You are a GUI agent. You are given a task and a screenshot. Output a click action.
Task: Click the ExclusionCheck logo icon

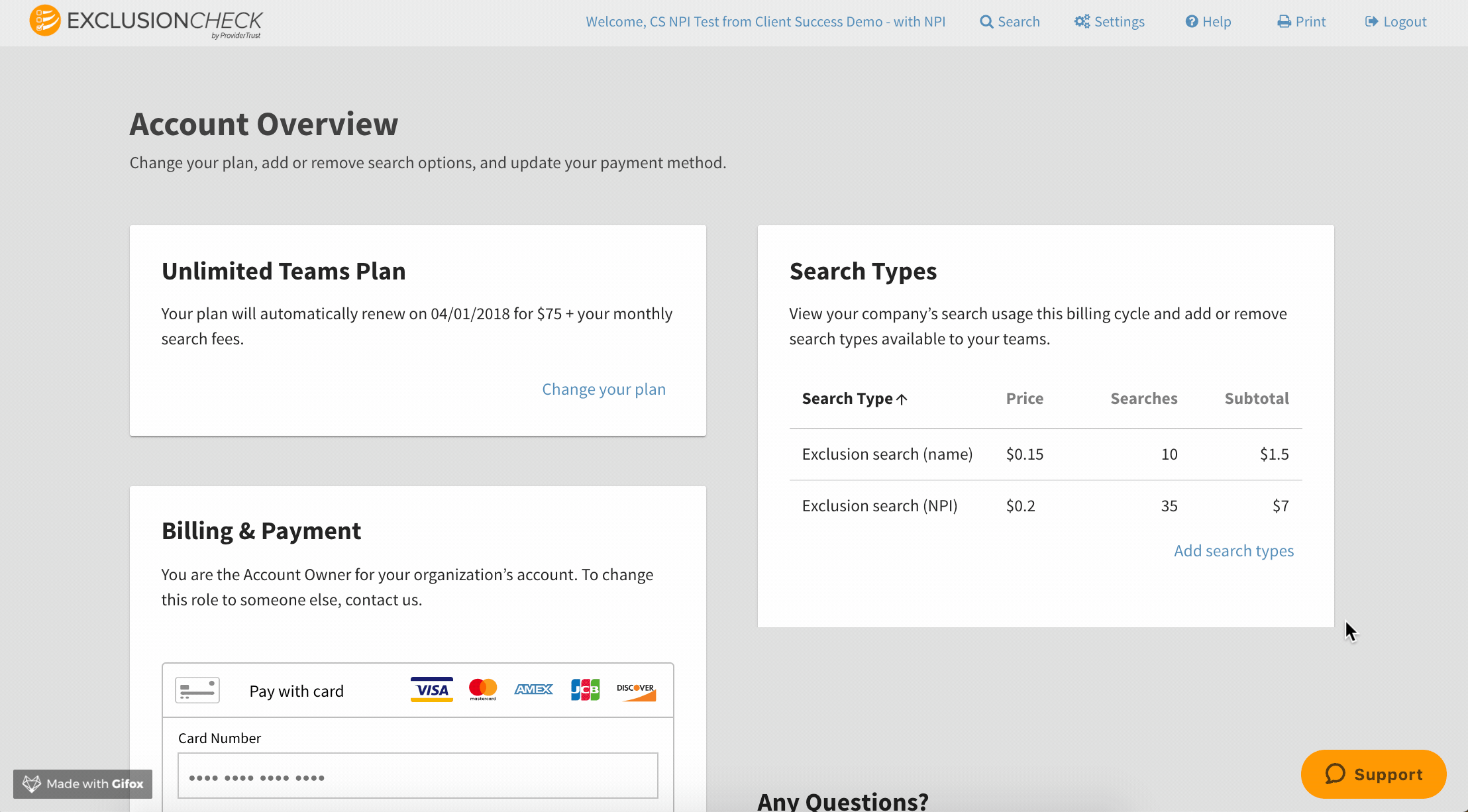(x=45, y=21)
